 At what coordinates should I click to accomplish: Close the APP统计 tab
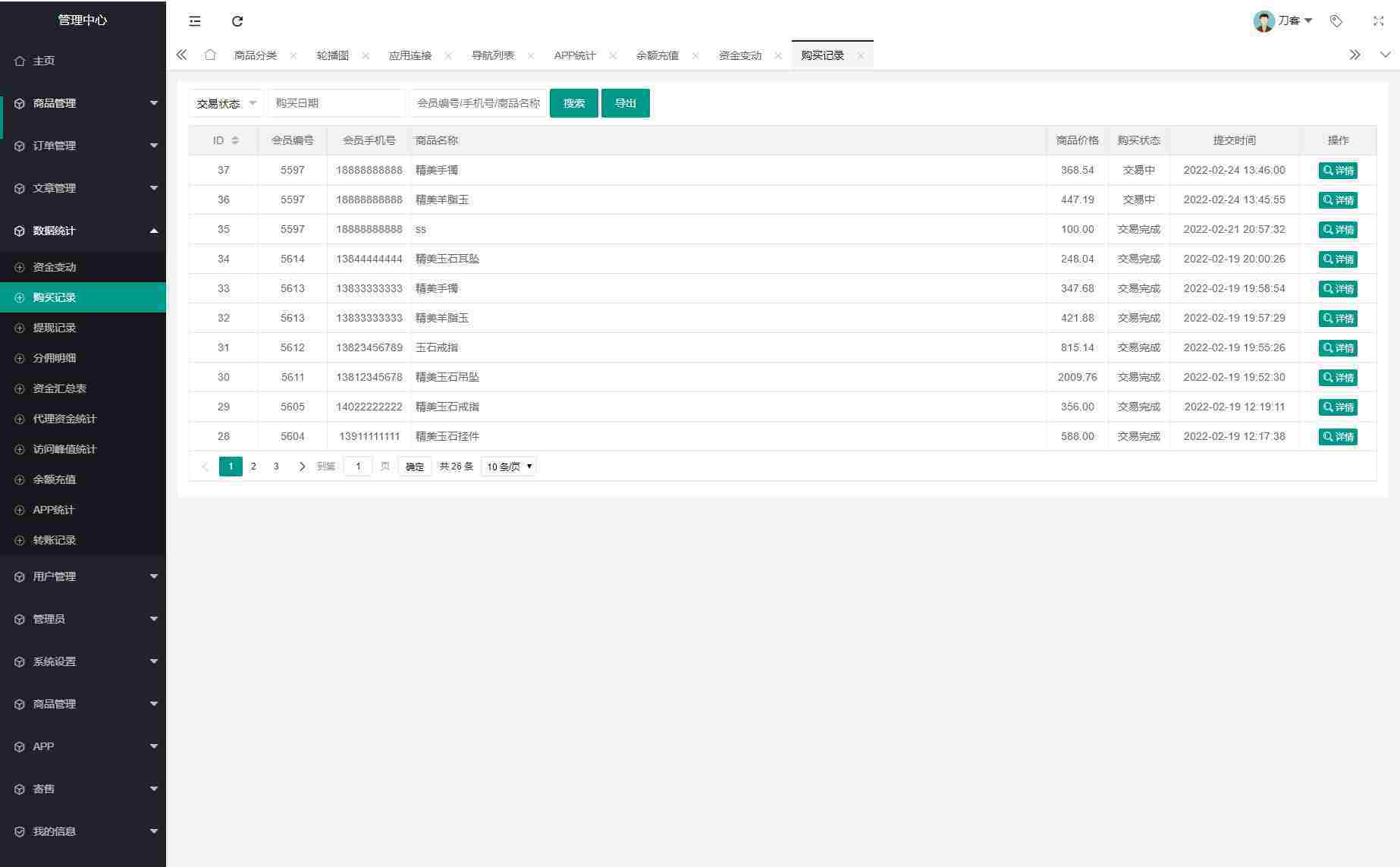coord(613,55)
